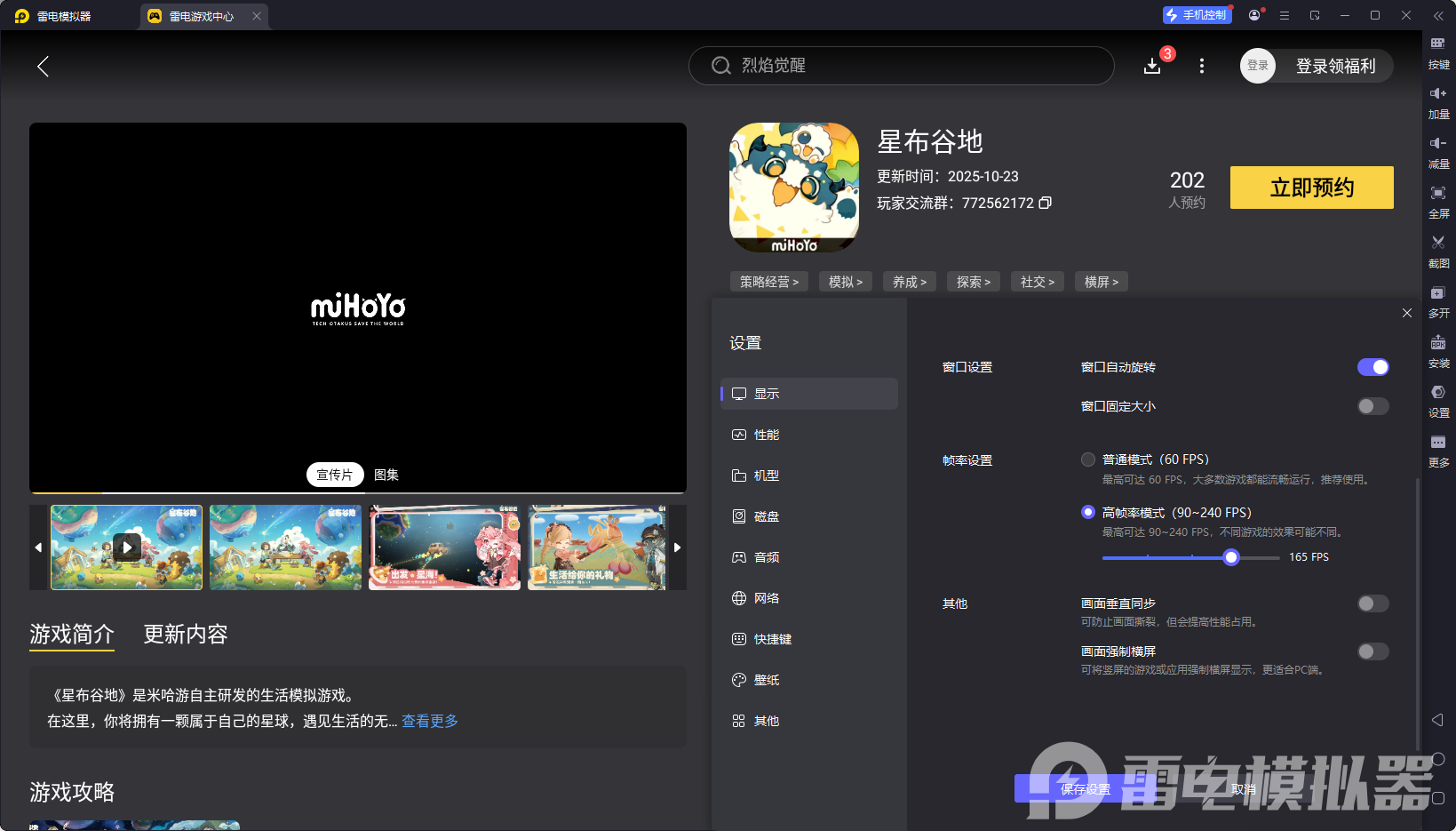Click the 加量 volume up icon
This screenshot has width=1456, height=831.
1439,101
